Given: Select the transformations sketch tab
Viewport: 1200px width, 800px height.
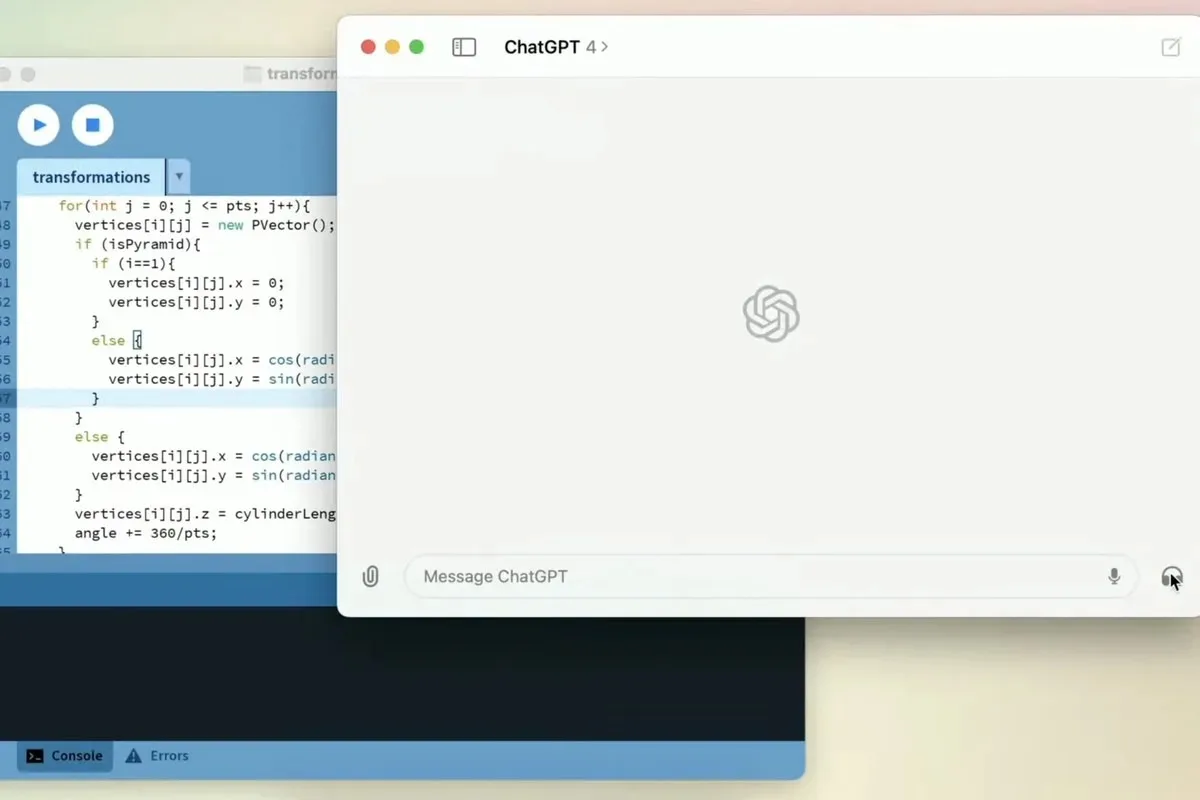Looking at the screenshot, I should point(89,176).
